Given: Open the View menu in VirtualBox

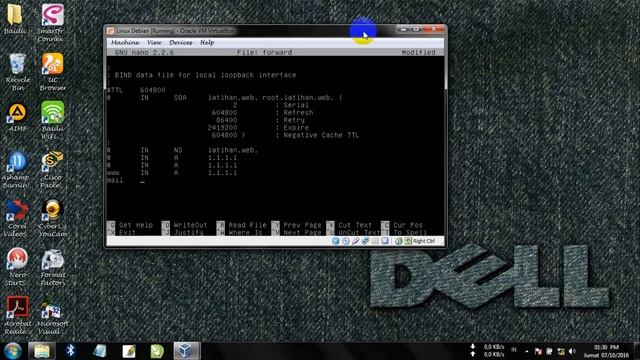Looking at the screenshot, I should tap(154, 42).
